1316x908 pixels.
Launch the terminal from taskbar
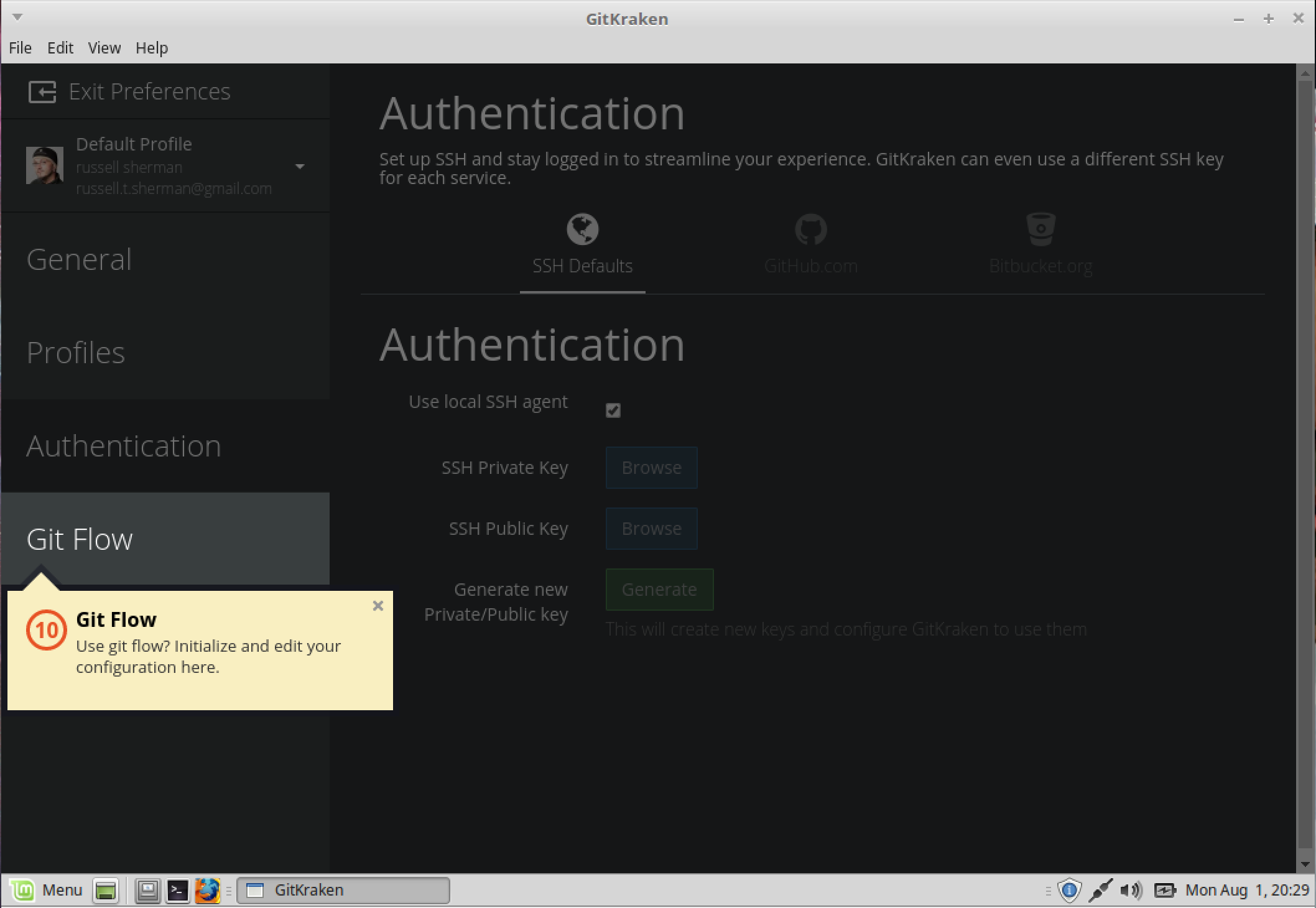pyautogui.click(x=178, y=891)
